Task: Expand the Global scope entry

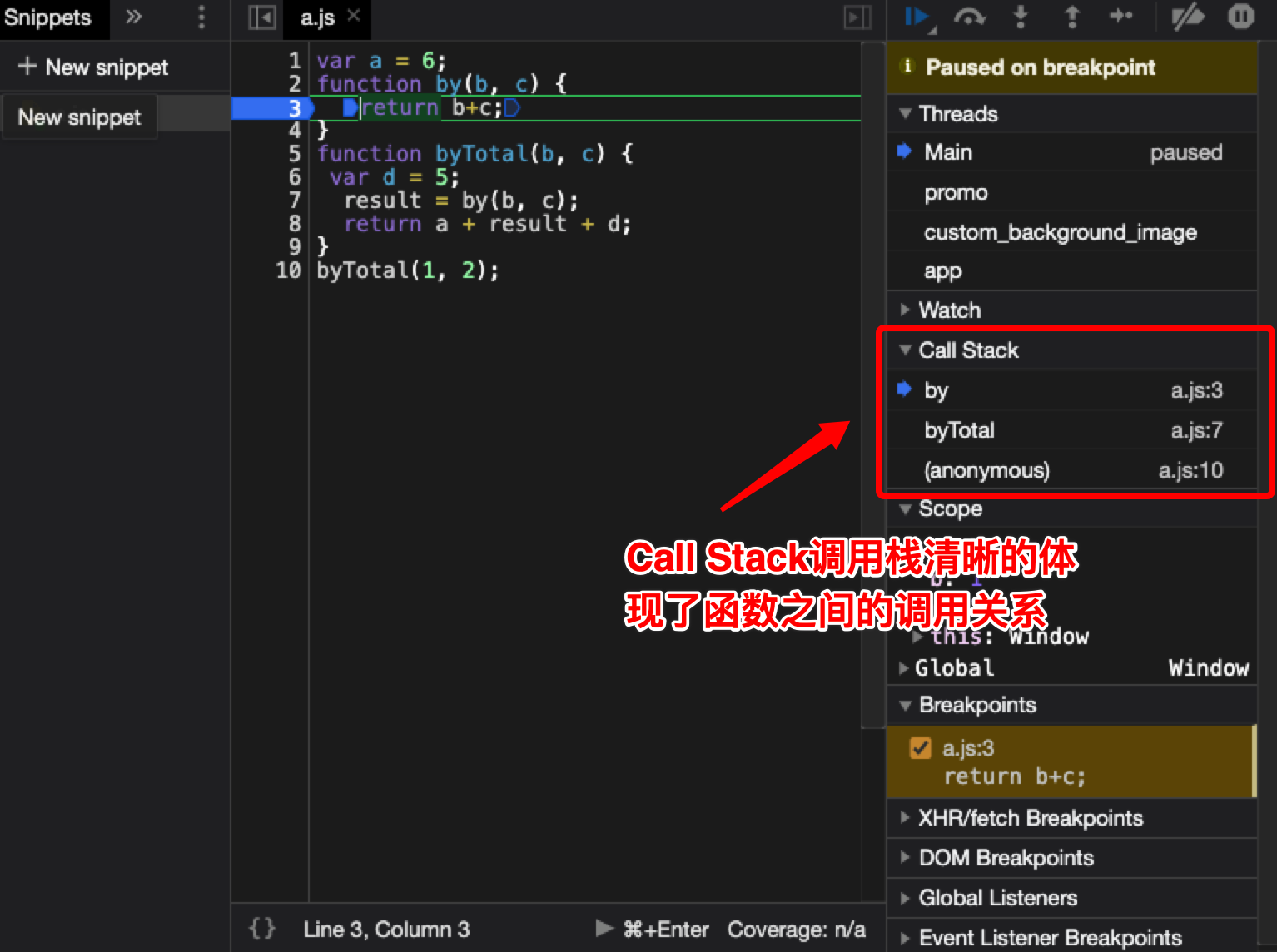Action: [x=904, y=668]
